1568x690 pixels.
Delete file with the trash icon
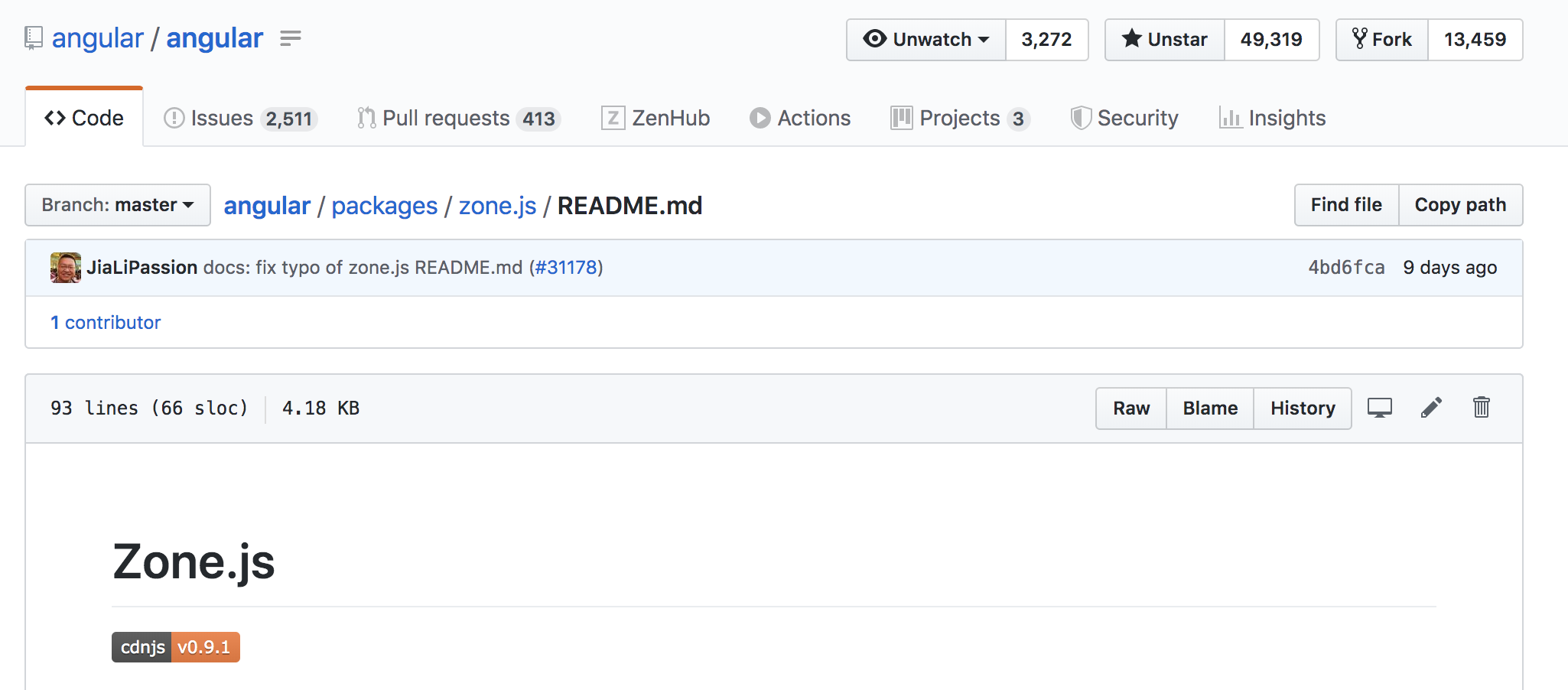(x=1482, y=407)
